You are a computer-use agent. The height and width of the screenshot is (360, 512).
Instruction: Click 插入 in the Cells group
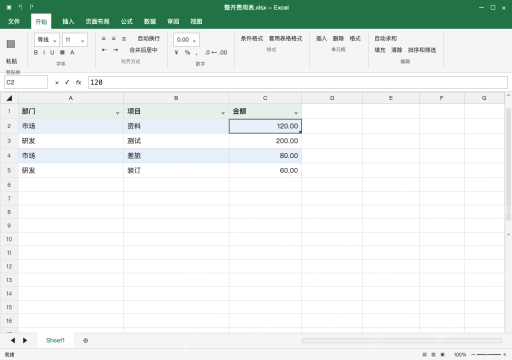tap(321, 39)
